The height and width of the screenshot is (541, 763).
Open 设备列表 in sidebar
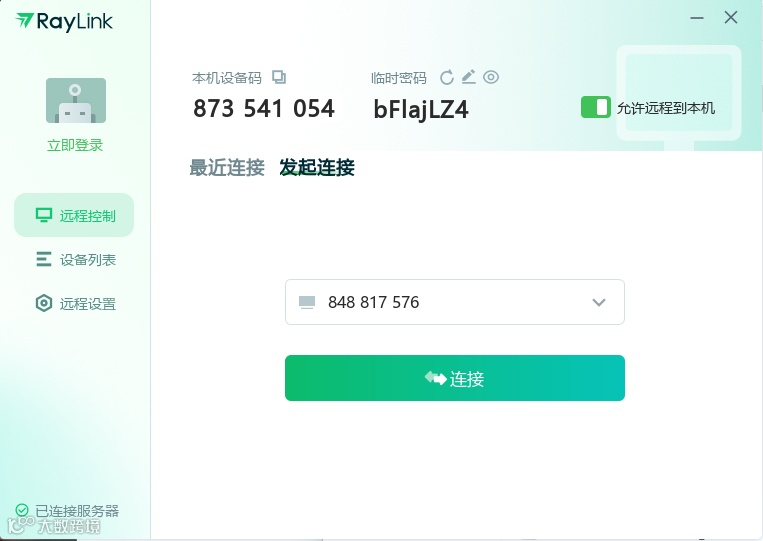(x=74, y=259)
